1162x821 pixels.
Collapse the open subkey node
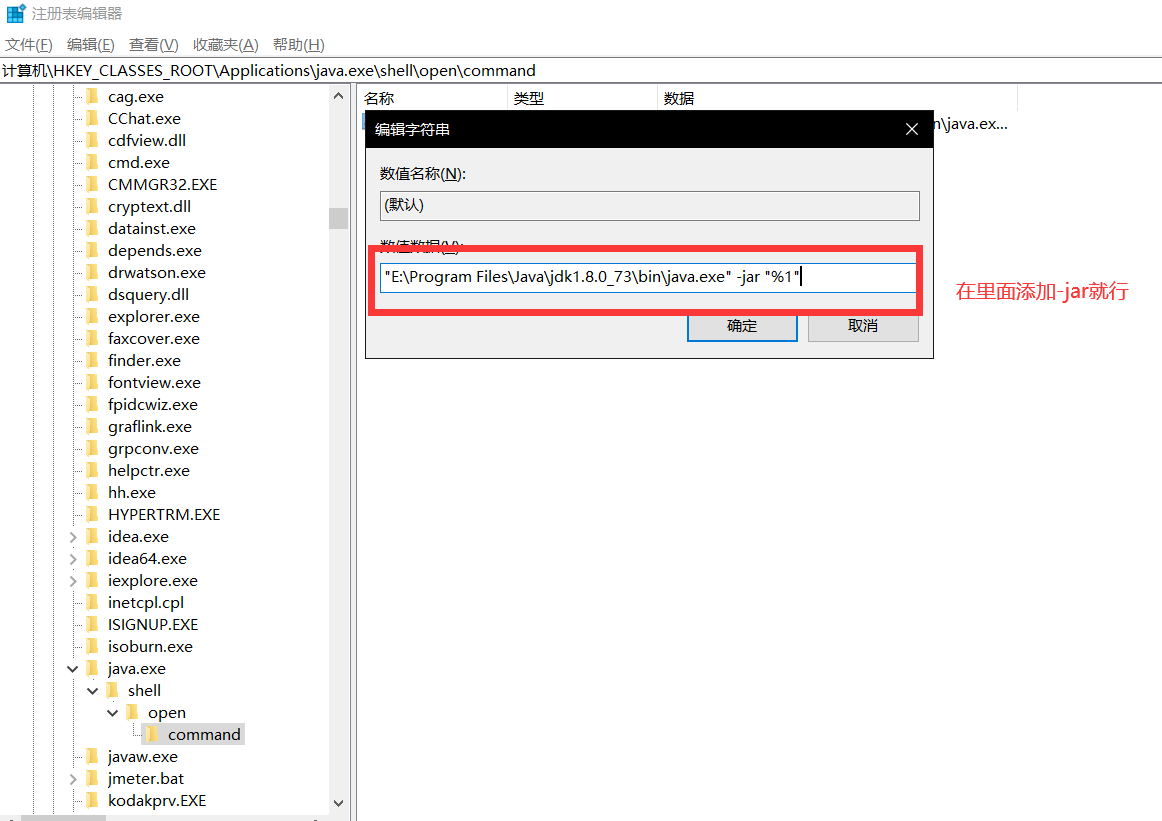(x=112, y=712)
